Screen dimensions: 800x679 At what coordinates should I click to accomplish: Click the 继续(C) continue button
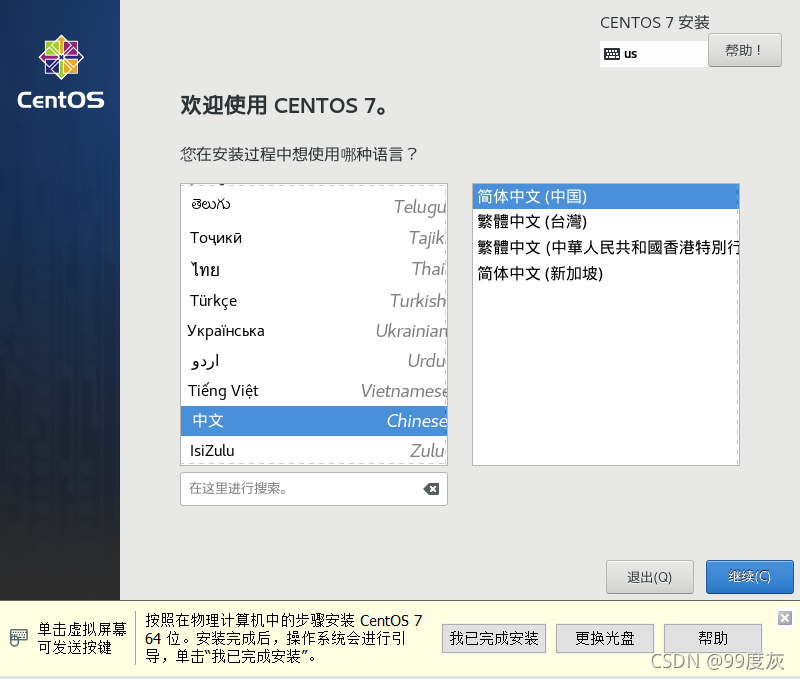pyautogui.click(x=749, y=577)
